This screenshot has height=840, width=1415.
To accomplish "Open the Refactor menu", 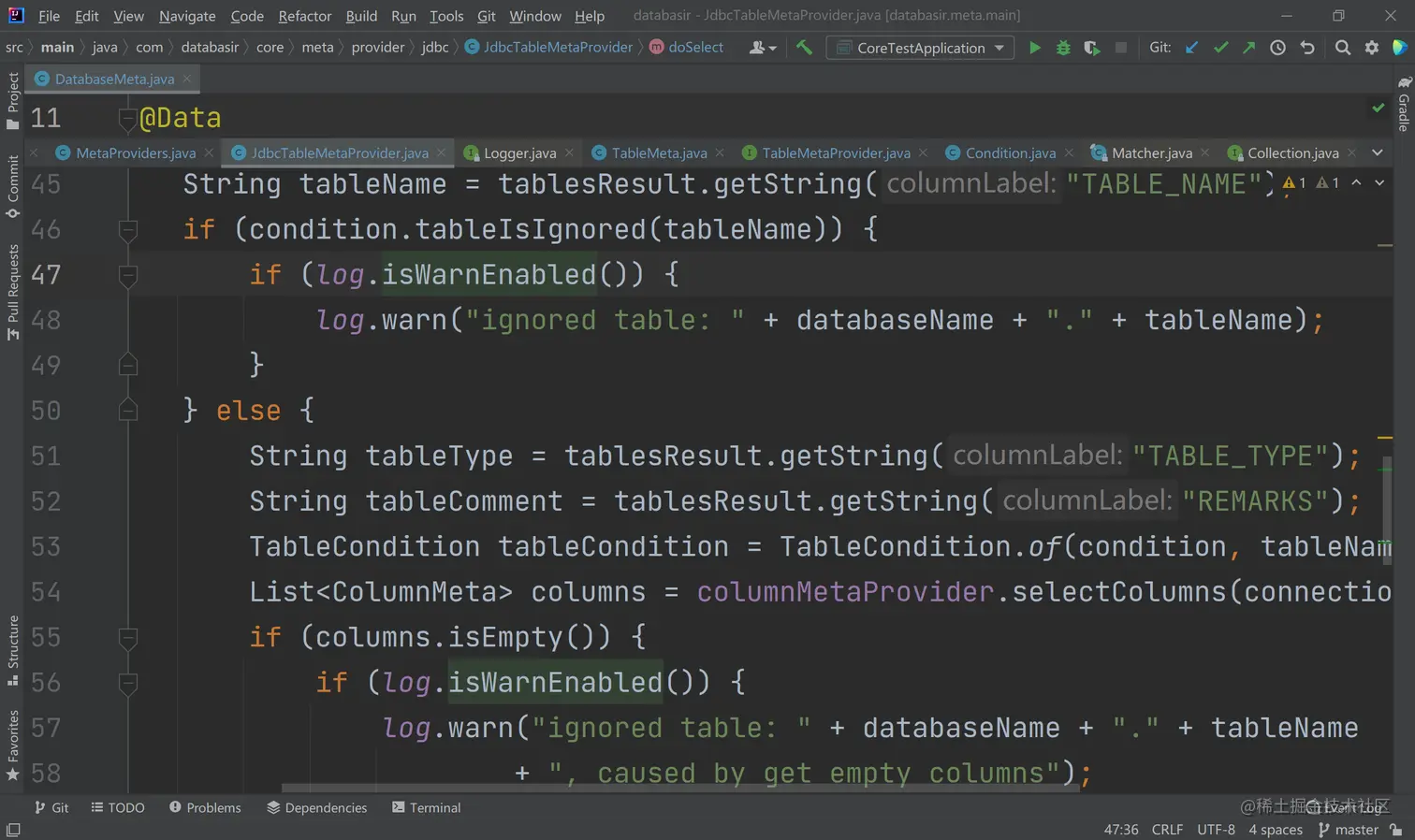I will point(305,16).
